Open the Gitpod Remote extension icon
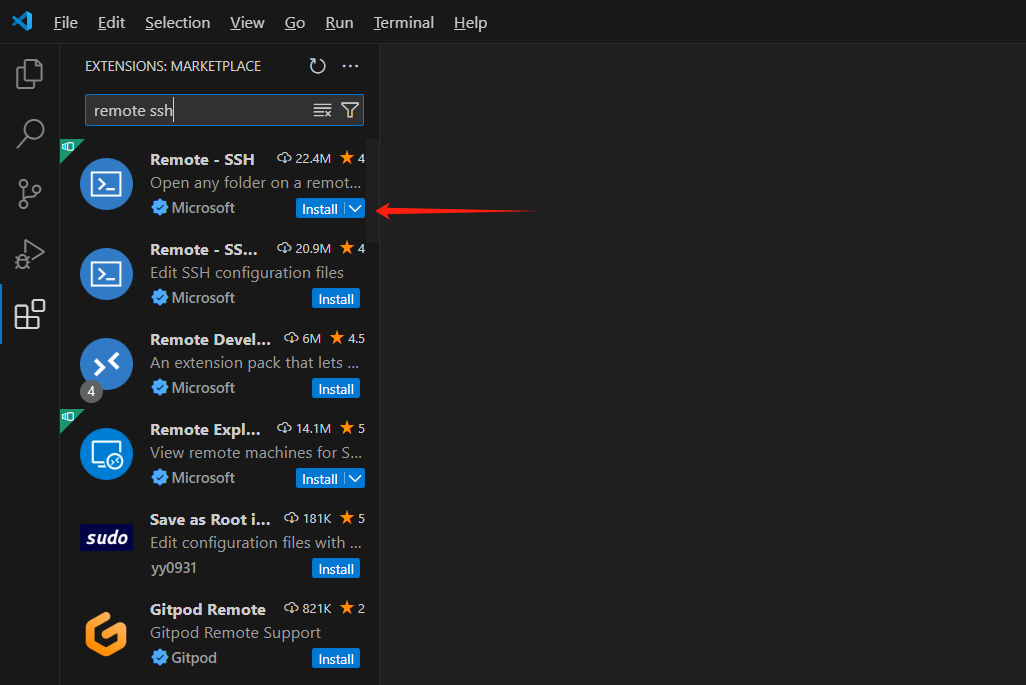 click(106, 634)
